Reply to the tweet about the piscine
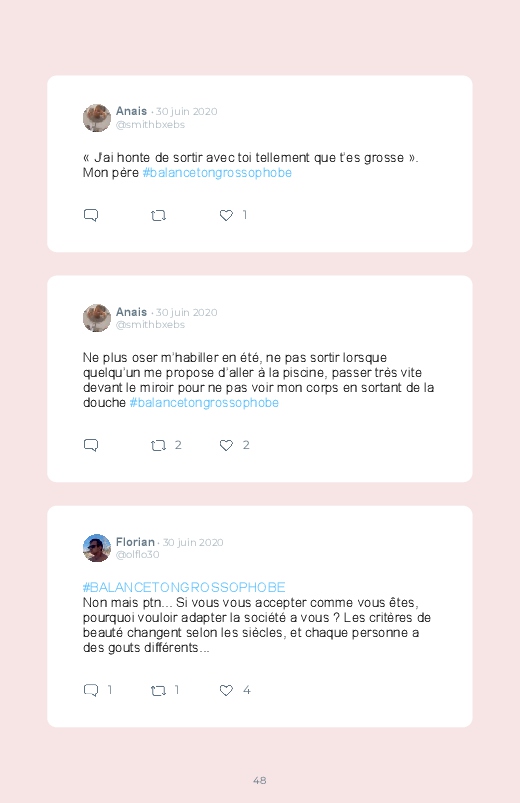Image resolution: width=520 pixels, height=803 pixels. pos(91,445)
